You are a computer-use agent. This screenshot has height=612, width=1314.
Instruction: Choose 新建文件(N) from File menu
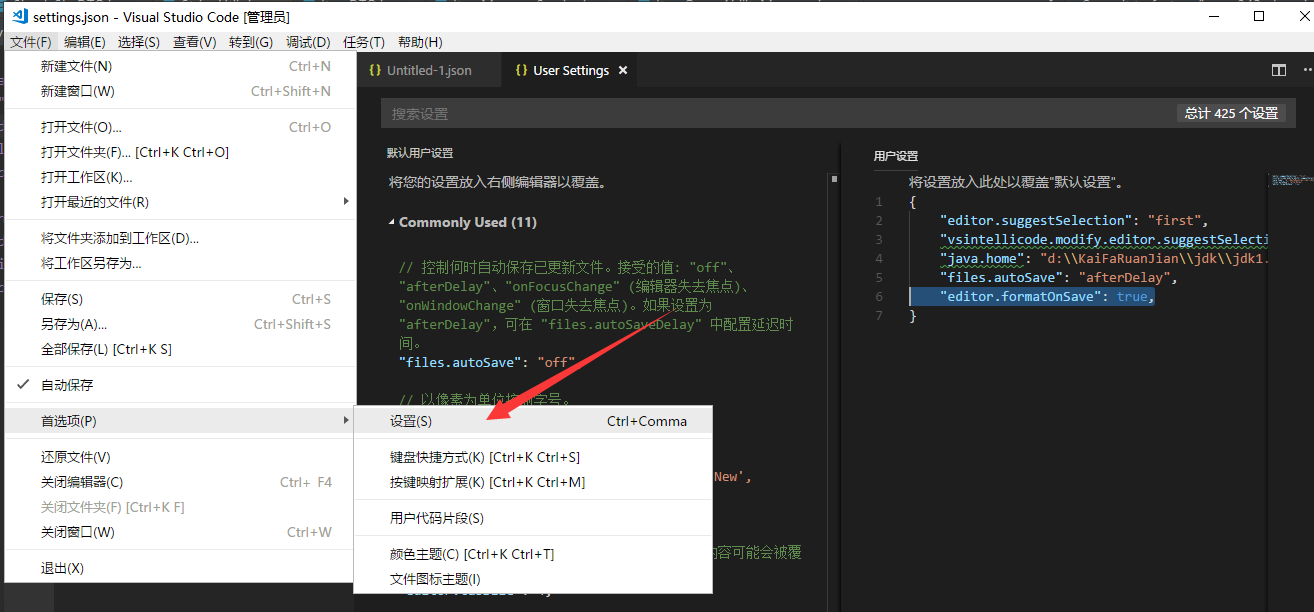pyautogui.click(x=180, y=66)
